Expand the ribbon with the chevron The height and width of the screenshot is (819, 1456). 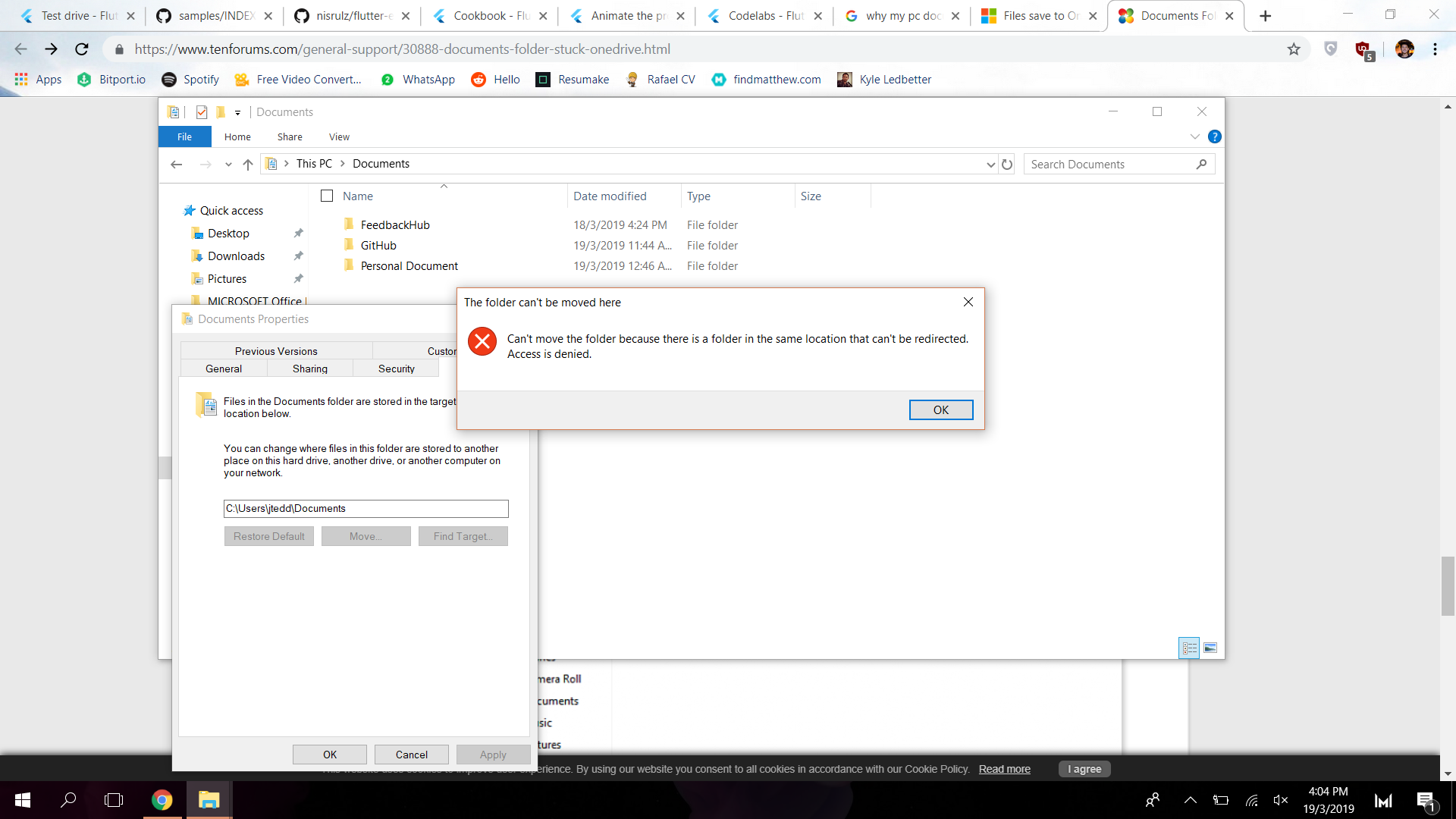coord(1194,136)
